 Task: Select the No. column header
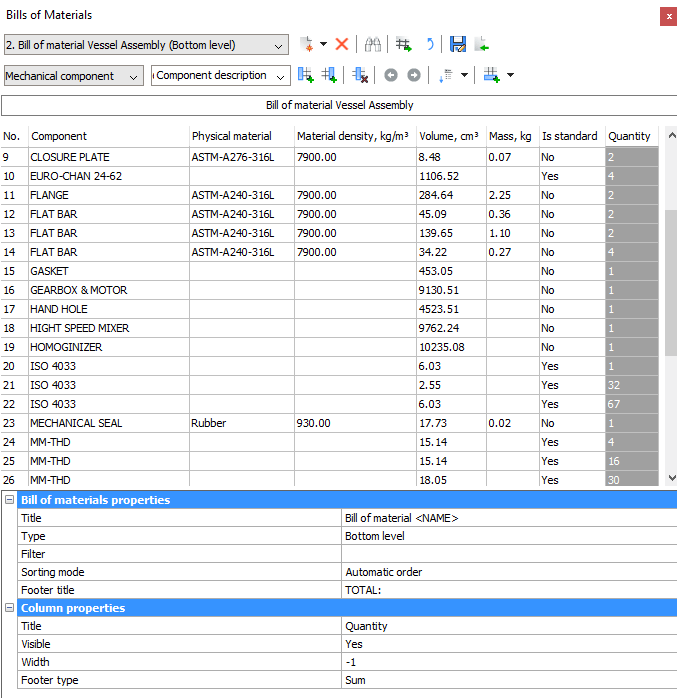point(14,136)
